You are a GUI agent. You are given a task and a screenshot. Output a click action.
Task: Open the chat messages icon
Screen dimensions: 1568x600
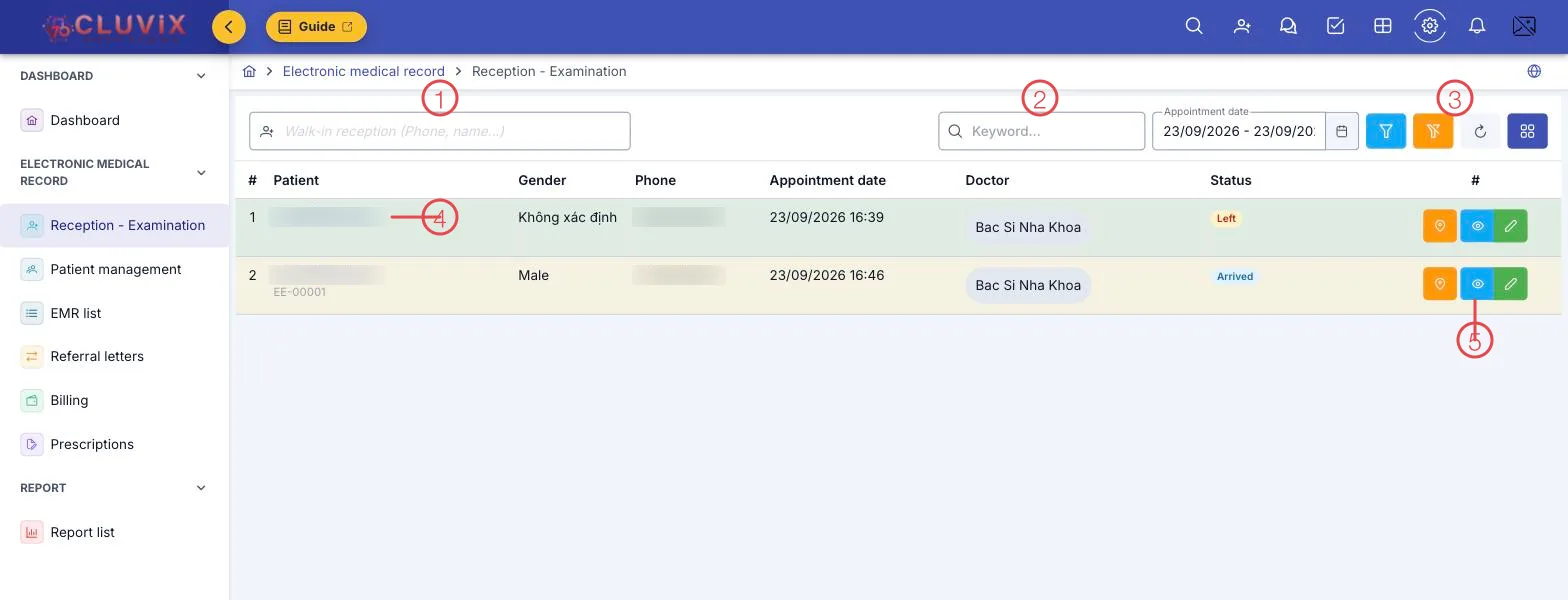click(x=1288, y=26)
